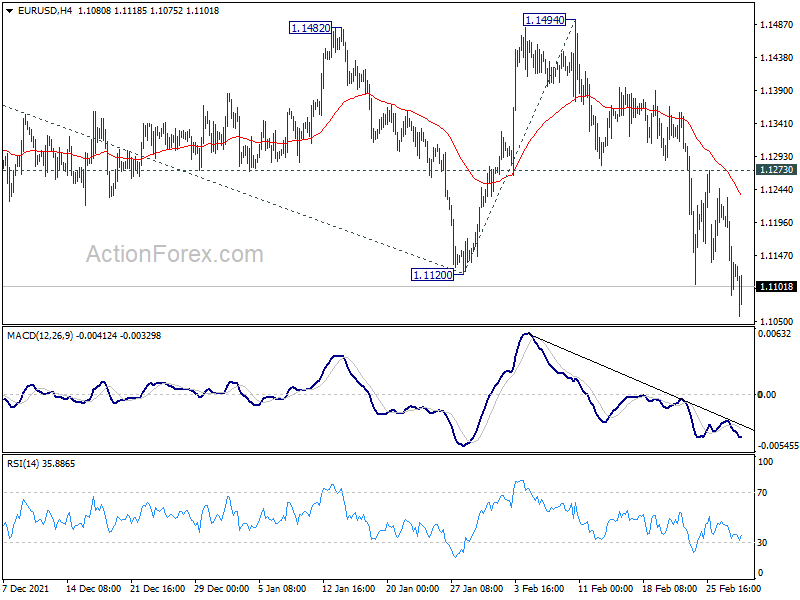Click the 1.12730 price level marker
The image size is (800, 600).
point(776,170)
